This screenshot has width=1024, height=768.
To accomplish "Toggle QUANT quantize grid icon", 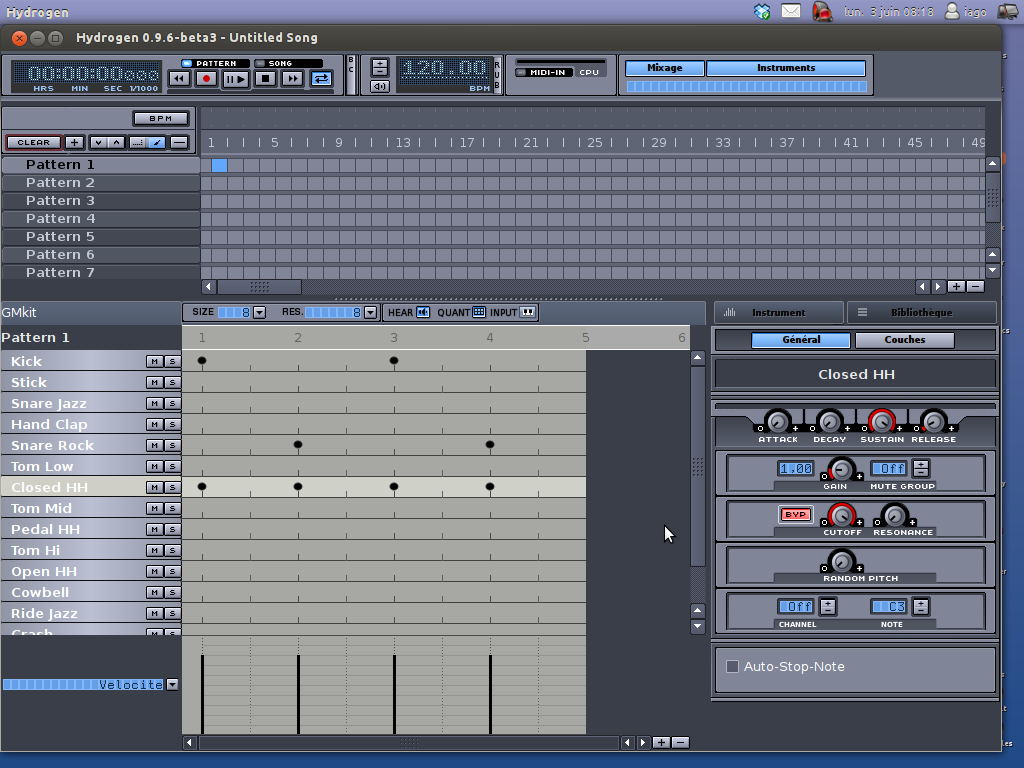I will pyautogui.click(x=479, y=312).
